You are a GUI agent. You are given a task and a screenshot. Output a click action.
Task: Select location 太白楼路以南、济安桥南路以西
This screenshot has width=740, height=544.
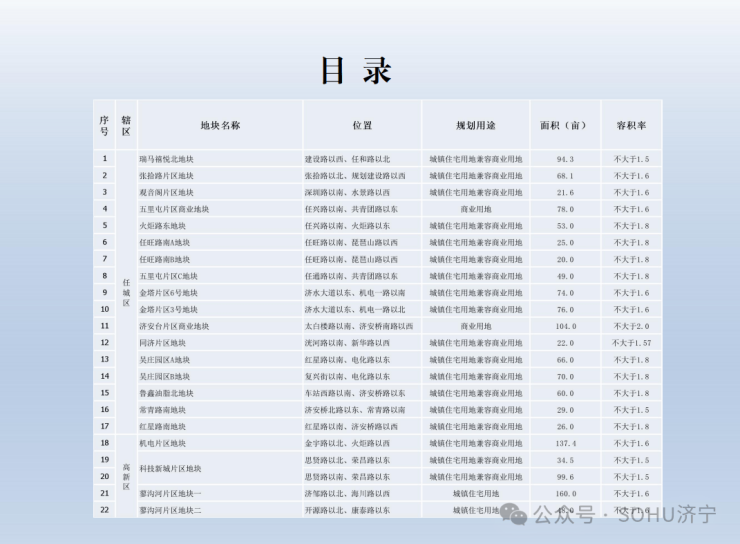(x=359, y=326)
